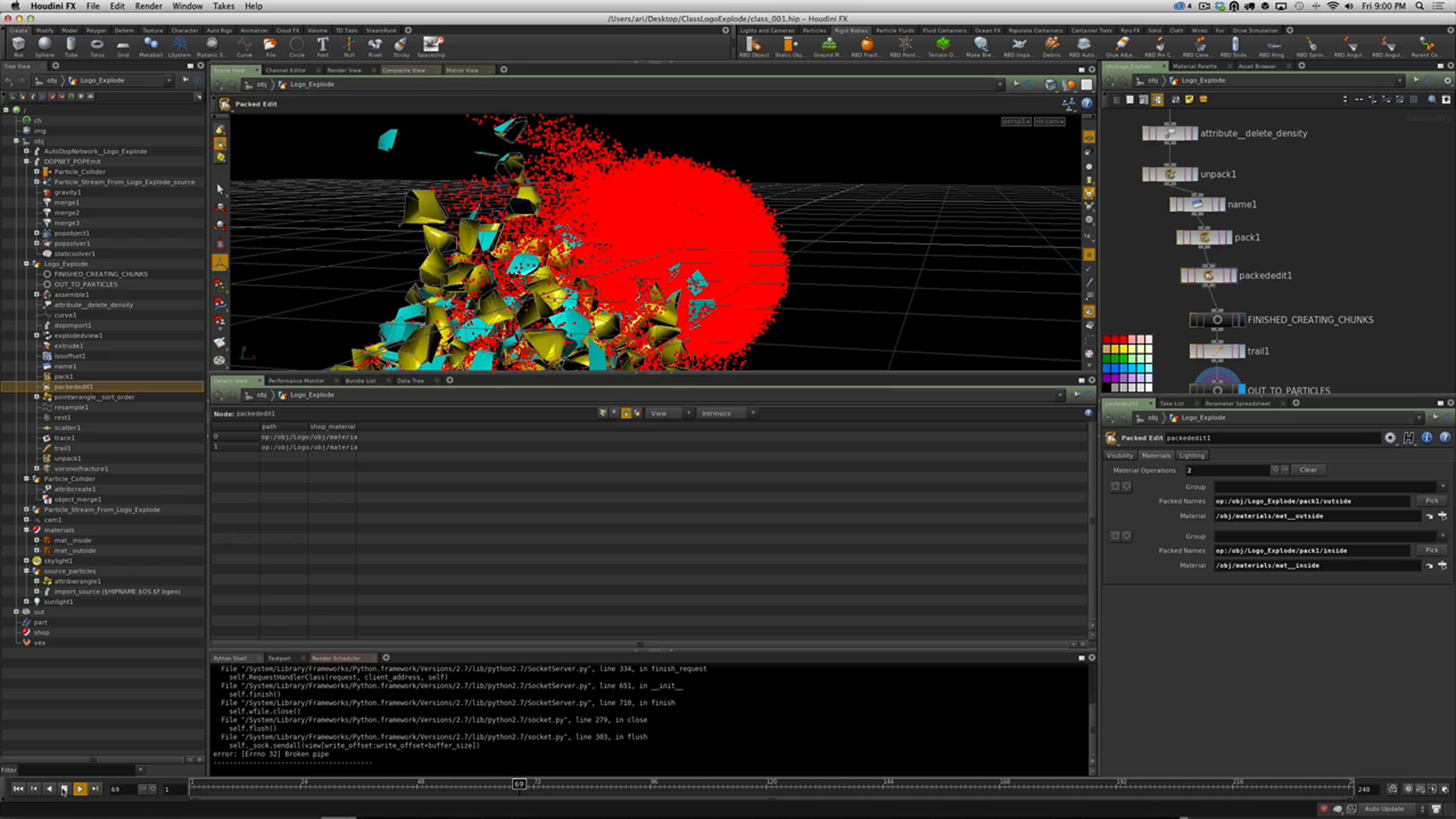Image resolution: width=1456 pixels, height=819 pixels.
Task: Open the Takes menu
Action: click(223, 6)
